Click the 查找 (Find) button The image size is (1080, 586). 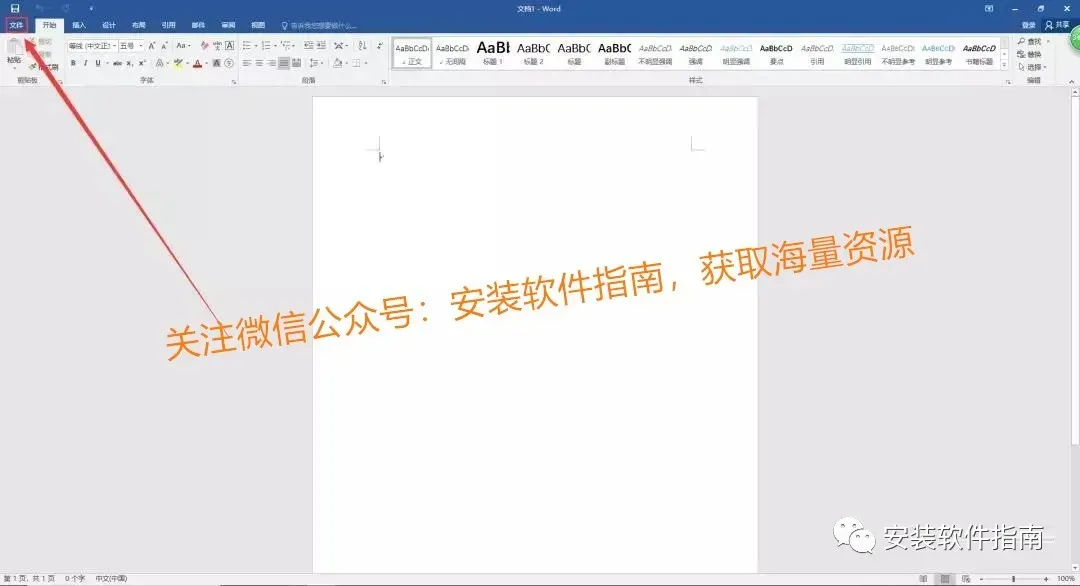[1030, 41]
